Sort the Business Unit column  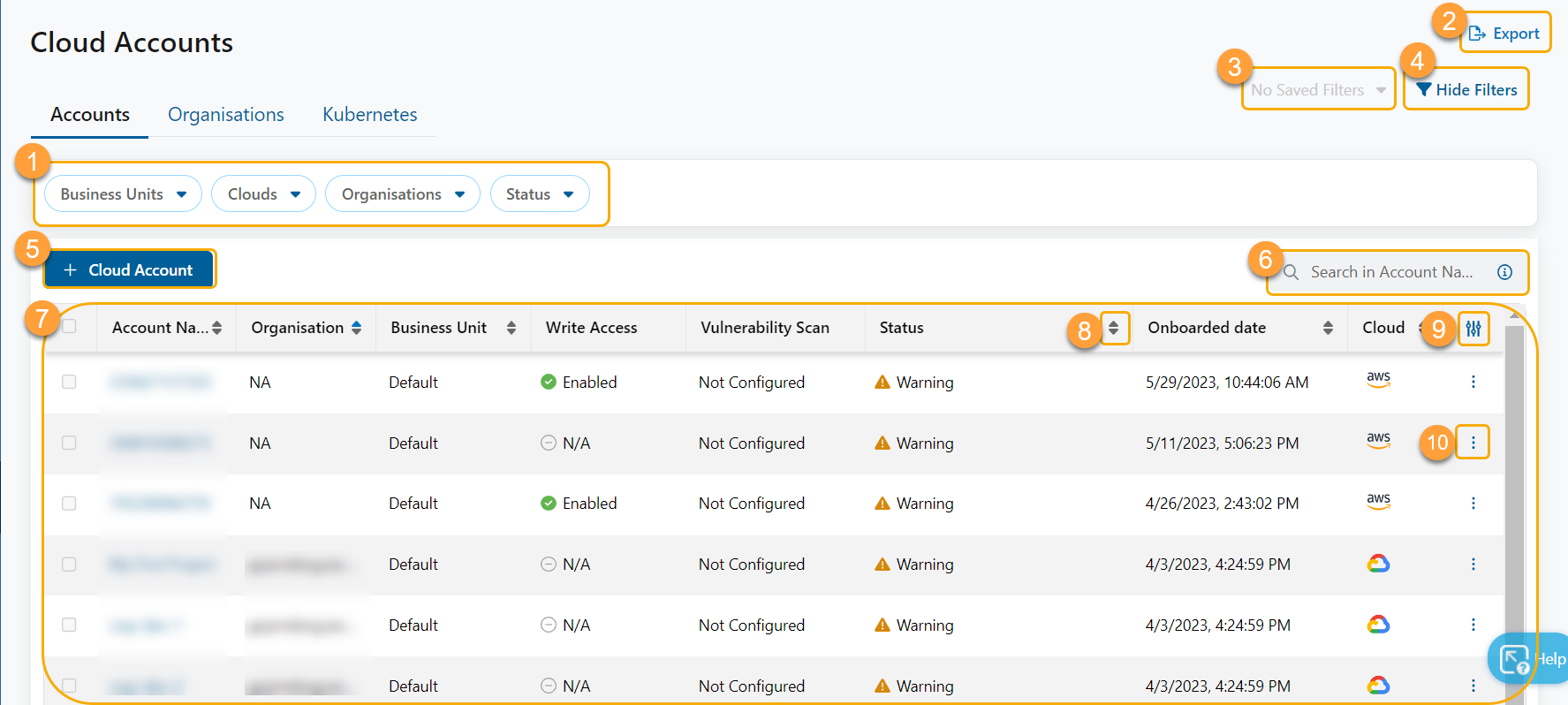[x=511, y=328]
